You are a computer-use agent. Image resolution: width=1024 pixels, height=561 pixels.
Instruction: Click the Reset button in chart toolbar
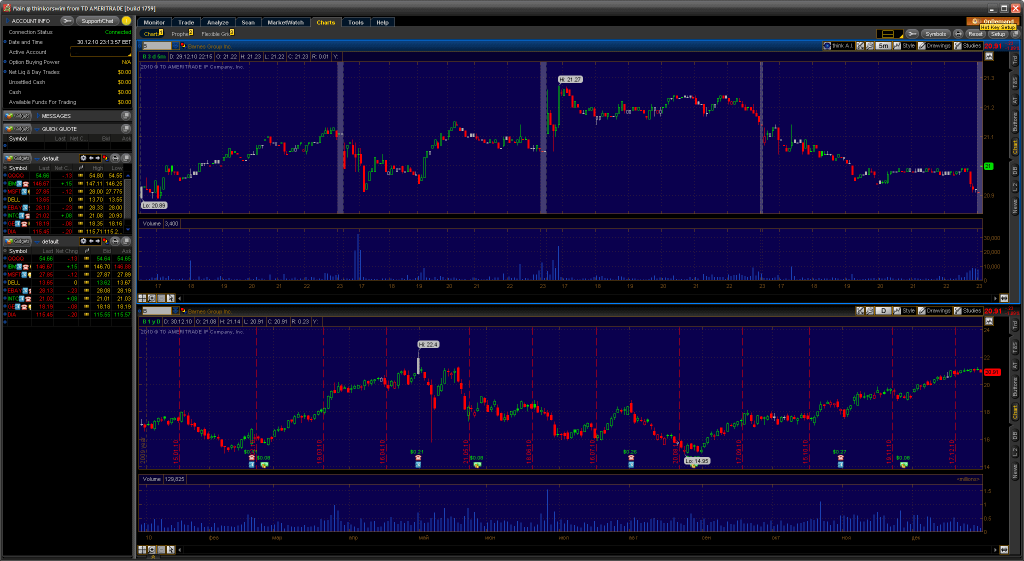[975, 34]
